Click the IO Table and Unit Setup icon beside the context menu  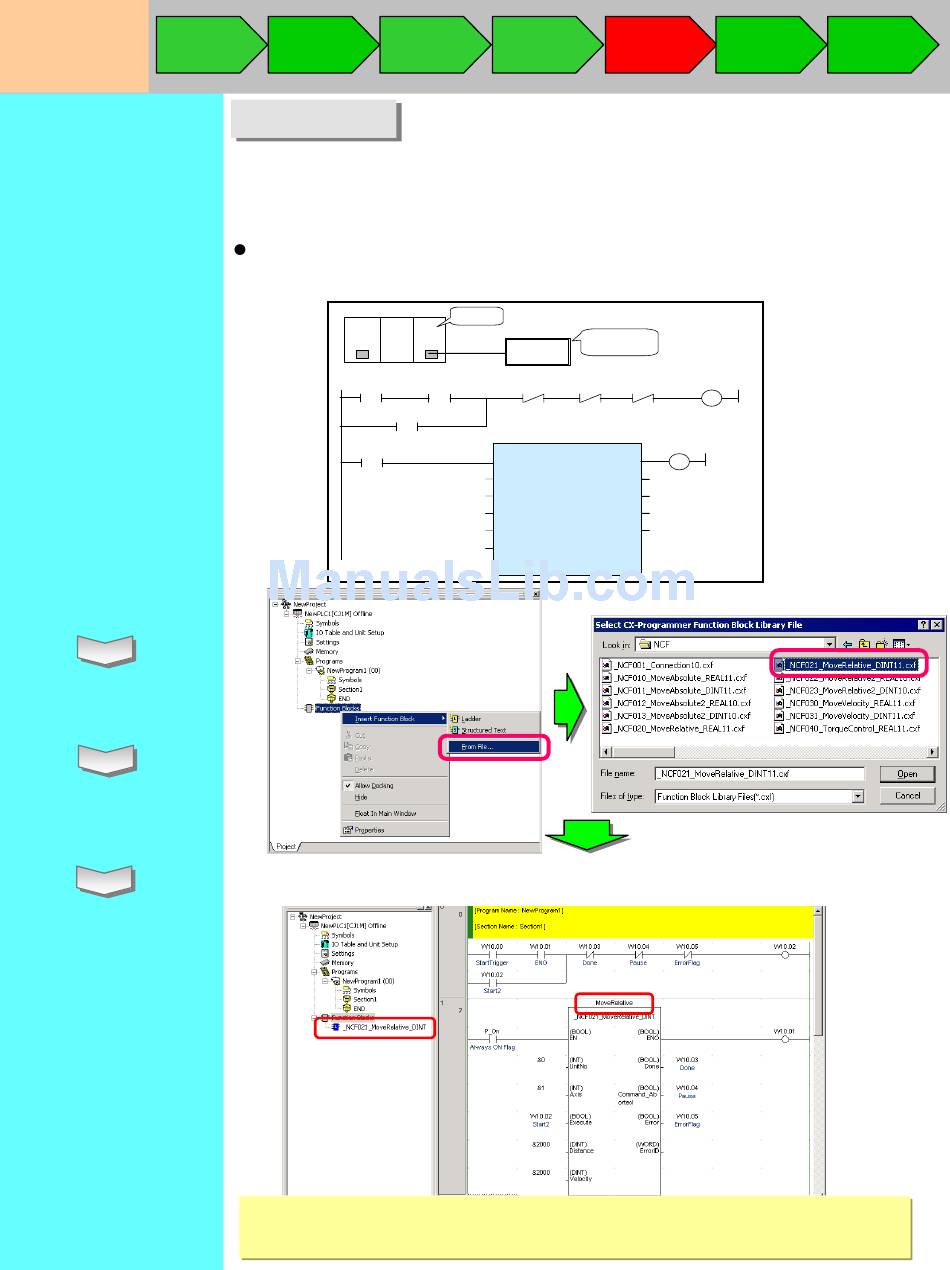308,632
